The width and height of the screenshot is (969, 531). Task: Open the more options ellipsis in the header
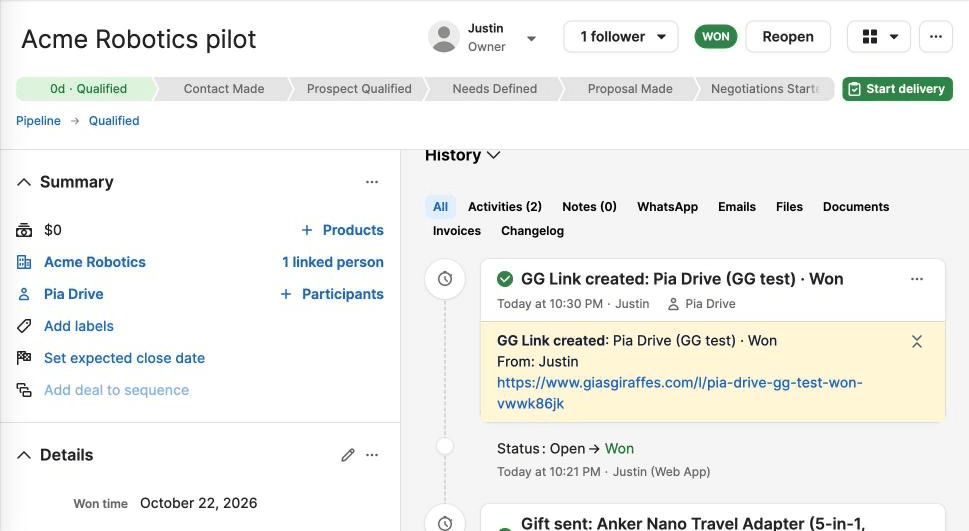point(936,37)
